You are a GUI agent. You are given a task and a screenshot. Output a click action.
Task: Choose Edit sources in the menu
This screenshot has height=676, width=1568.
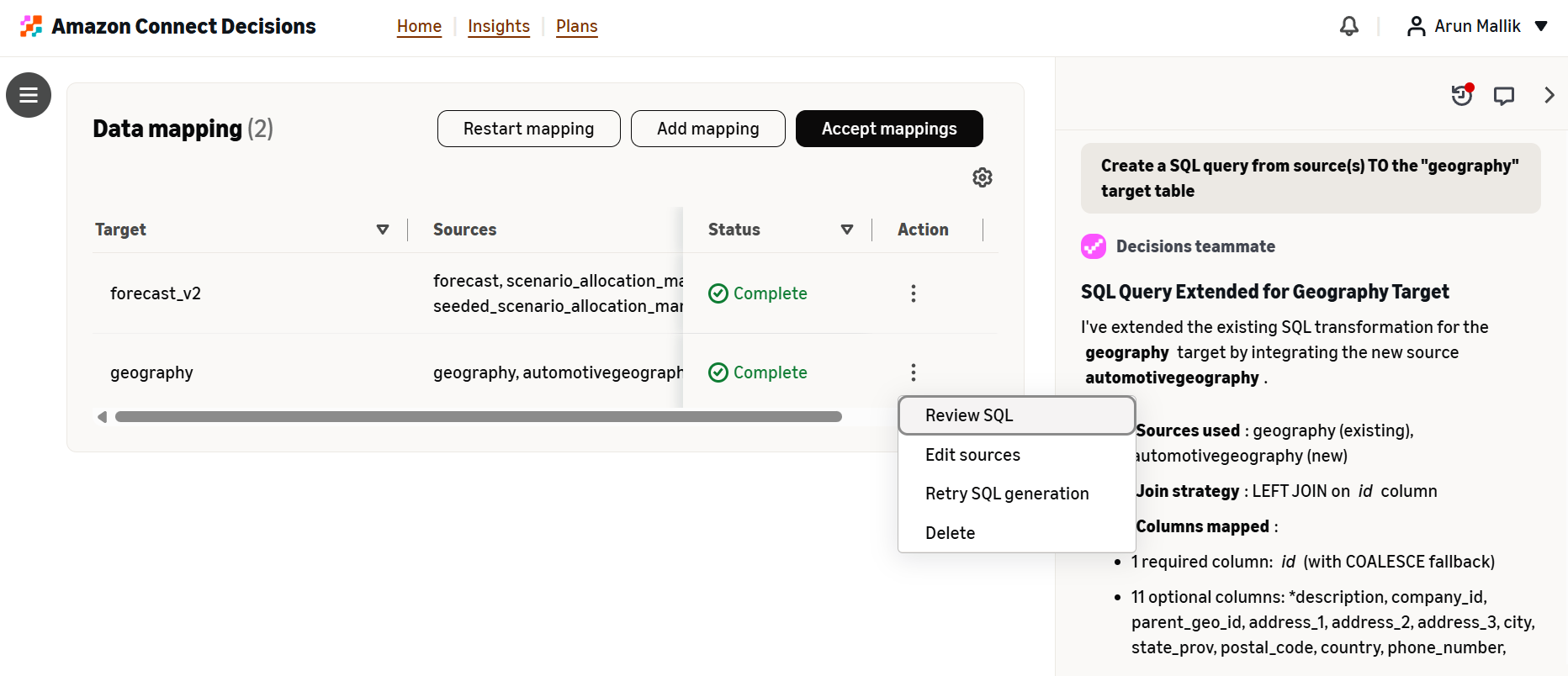click(1017, 455)
